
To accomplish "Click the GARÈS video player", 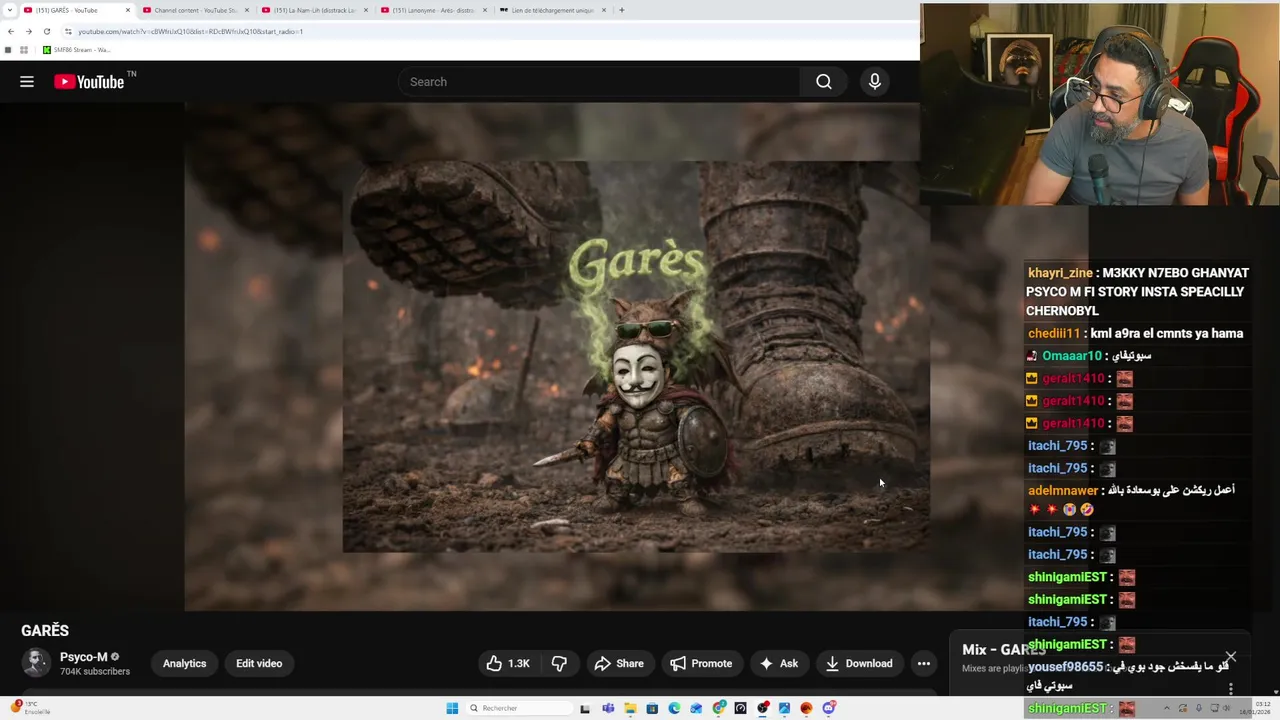I will (552, 356).
